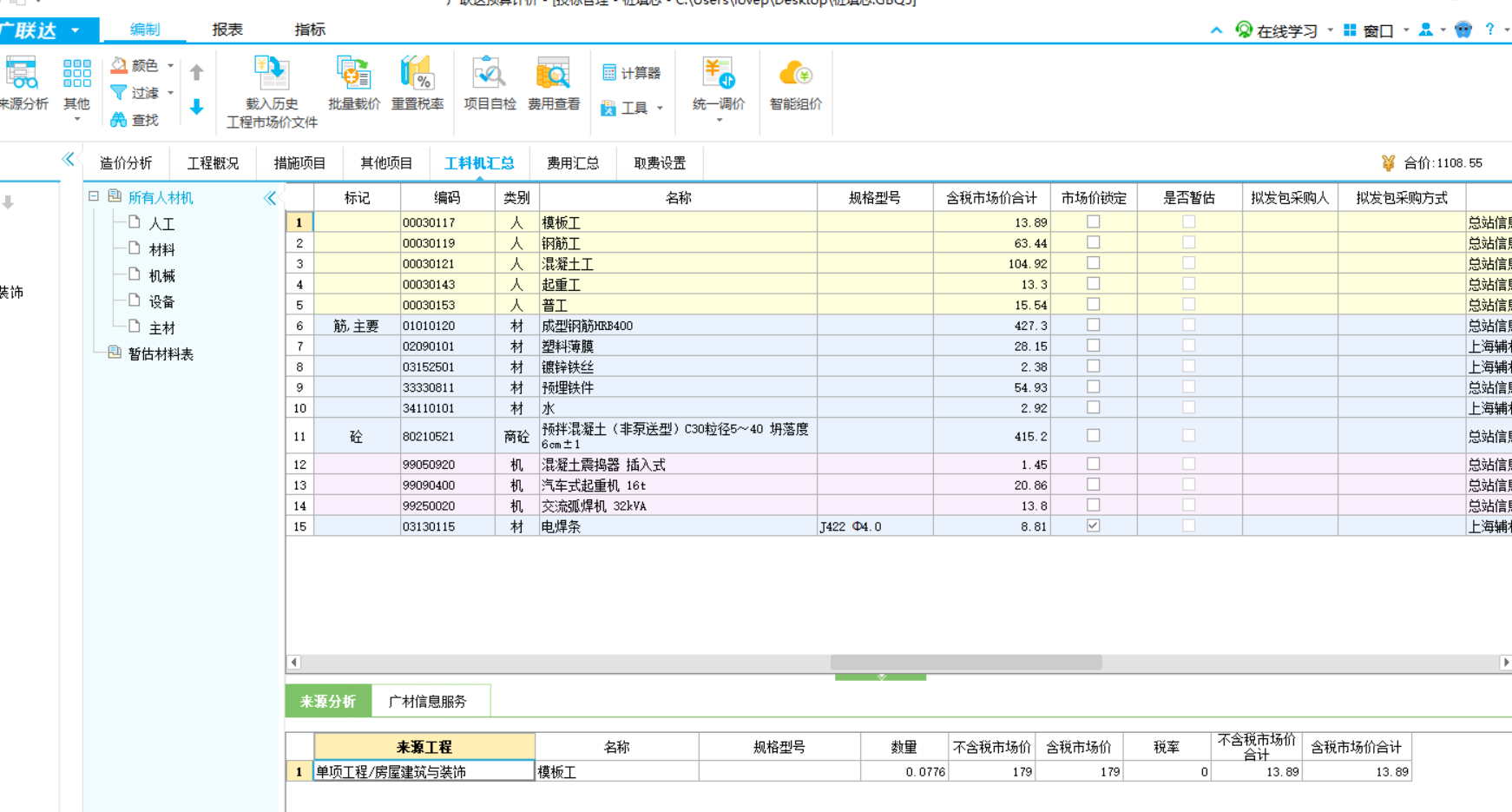
Task: Toggle 是否暂估 checkbox for 模板工
Action: click(1189, 222)
